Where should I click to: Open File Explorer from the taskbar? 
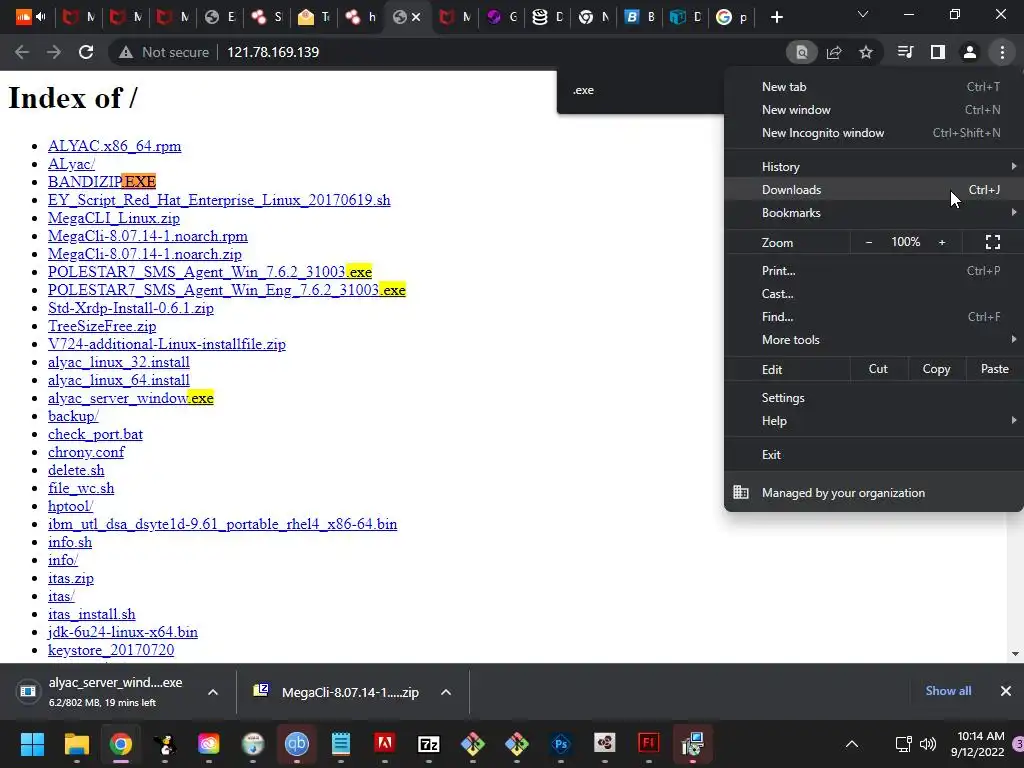click(x=76, y=744)
